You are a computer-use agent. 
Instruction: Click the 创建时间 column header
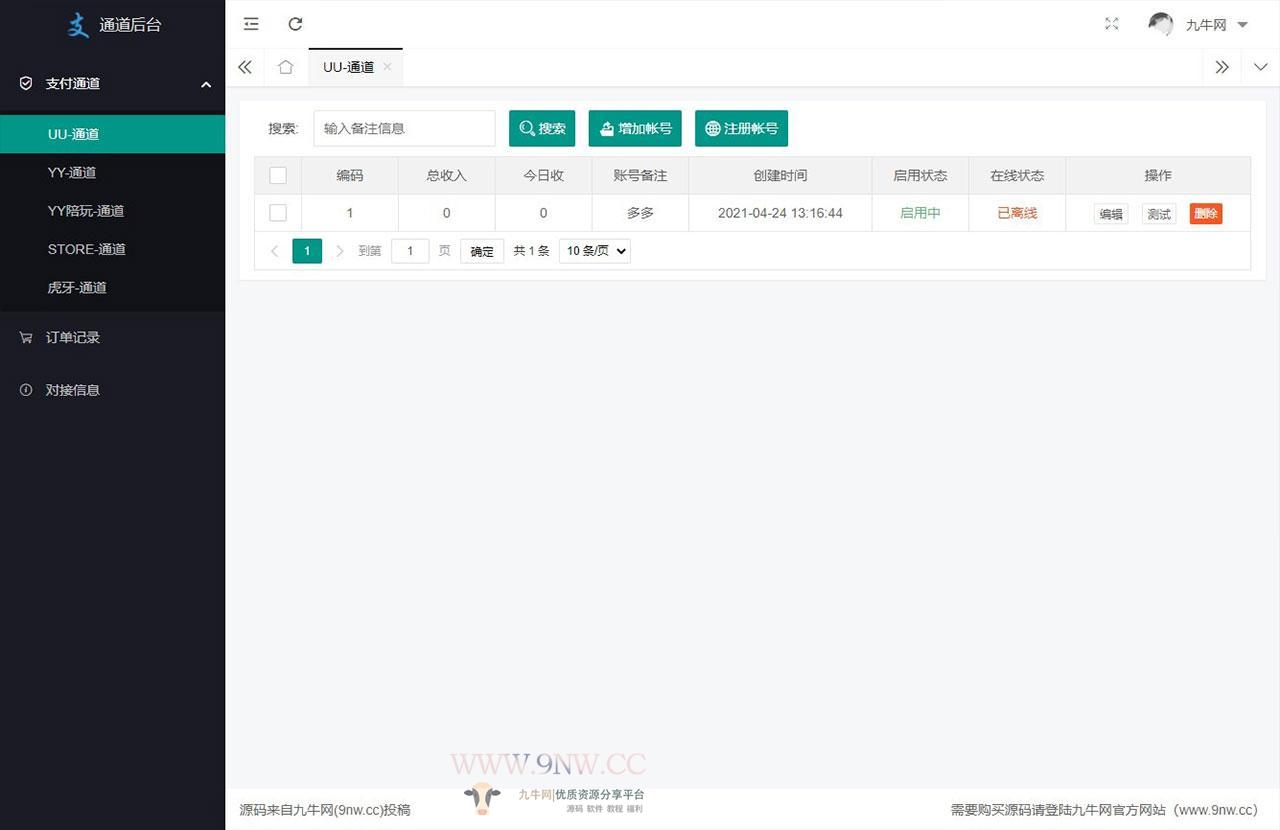pos(780,175)
